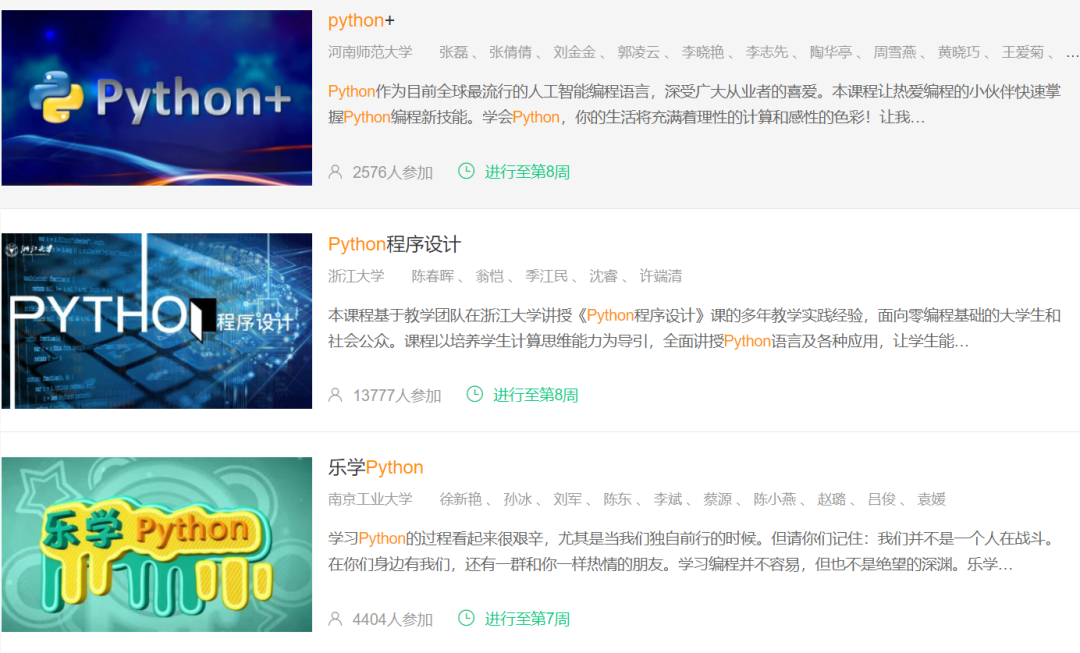
Task: Click teacher name 陈春晖
Action: (x=433, y=276)
